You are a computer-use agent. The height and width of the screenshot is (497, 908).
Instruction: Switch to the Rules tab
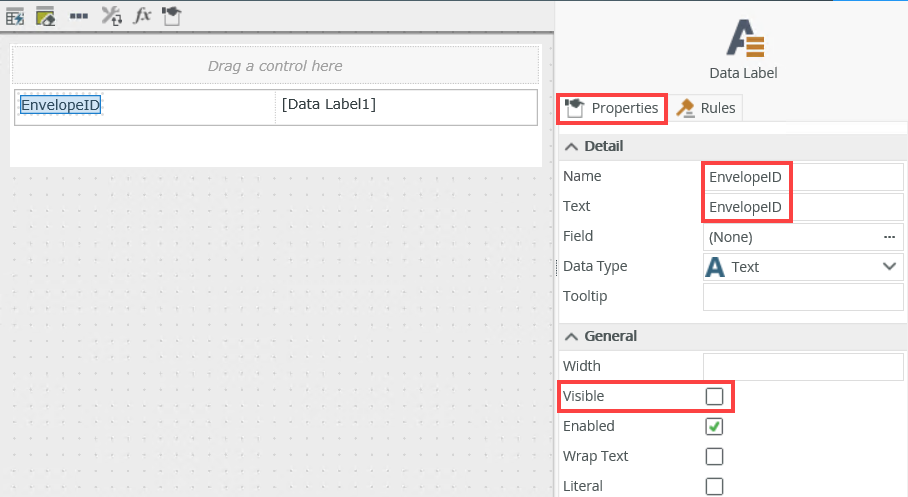point(707,108)
